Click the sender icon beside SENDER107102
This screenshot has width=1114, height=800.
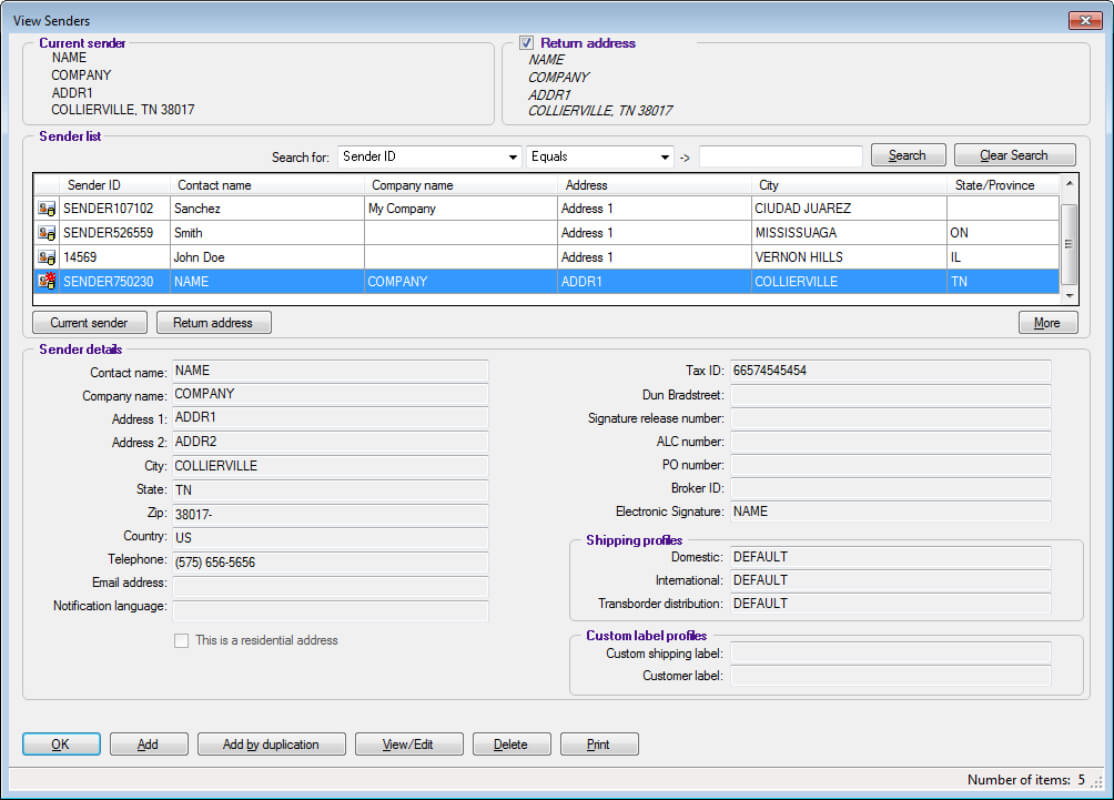tap(47, 209)
